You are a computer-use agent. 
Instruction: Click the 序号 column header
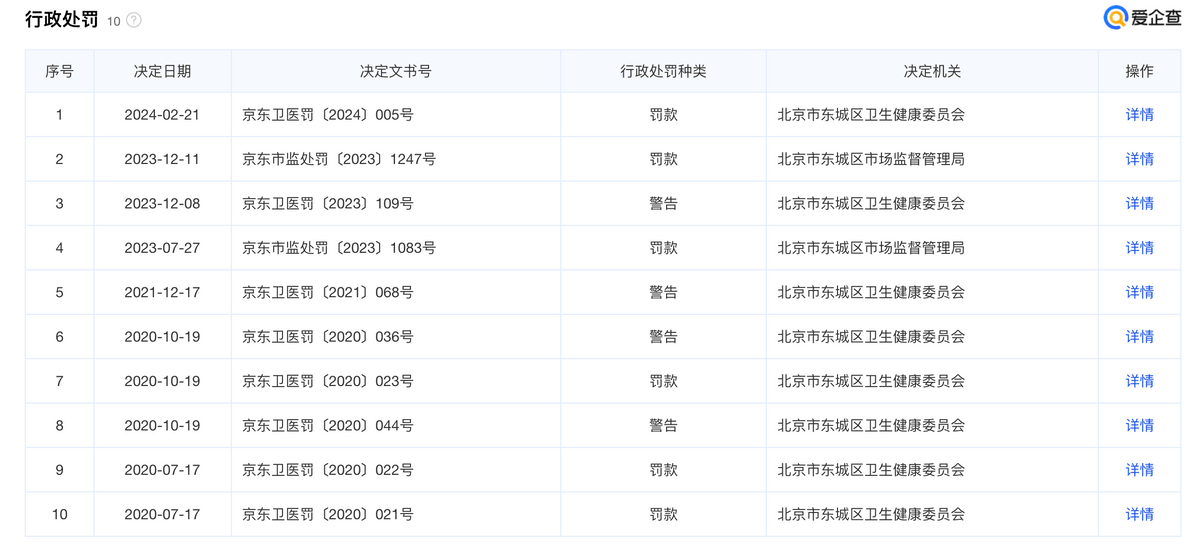point(59,71)
